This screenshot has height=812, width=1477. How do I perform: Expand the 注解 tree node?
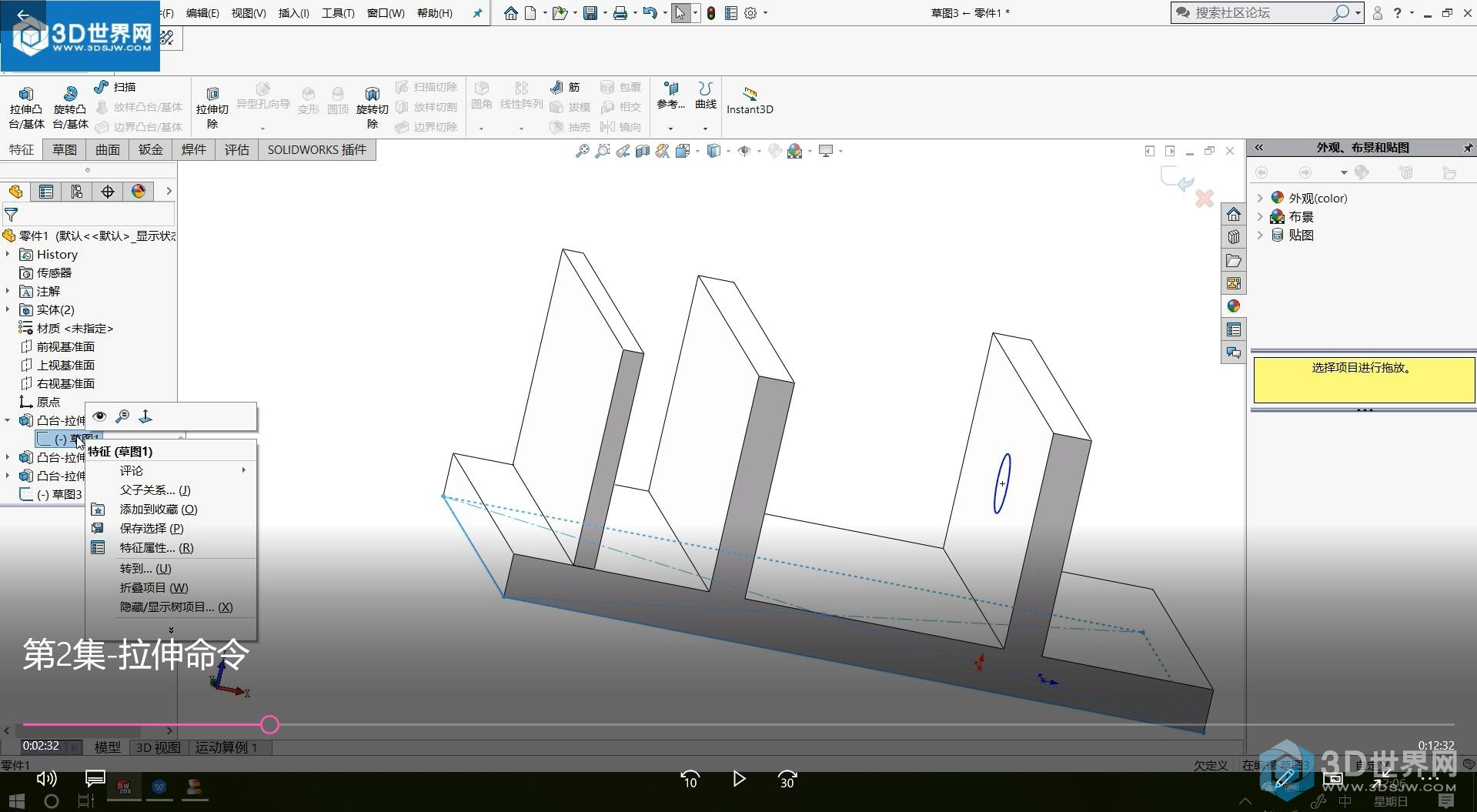click(8, 291)
